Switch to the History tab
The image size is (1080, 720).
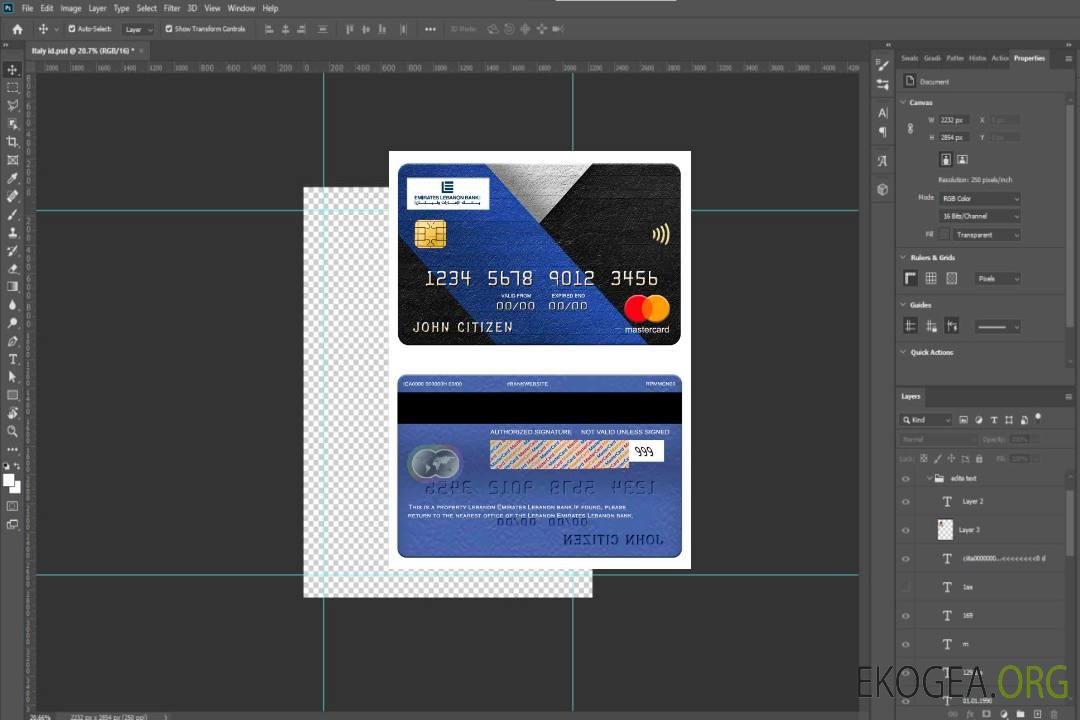(x=977, y=59)
